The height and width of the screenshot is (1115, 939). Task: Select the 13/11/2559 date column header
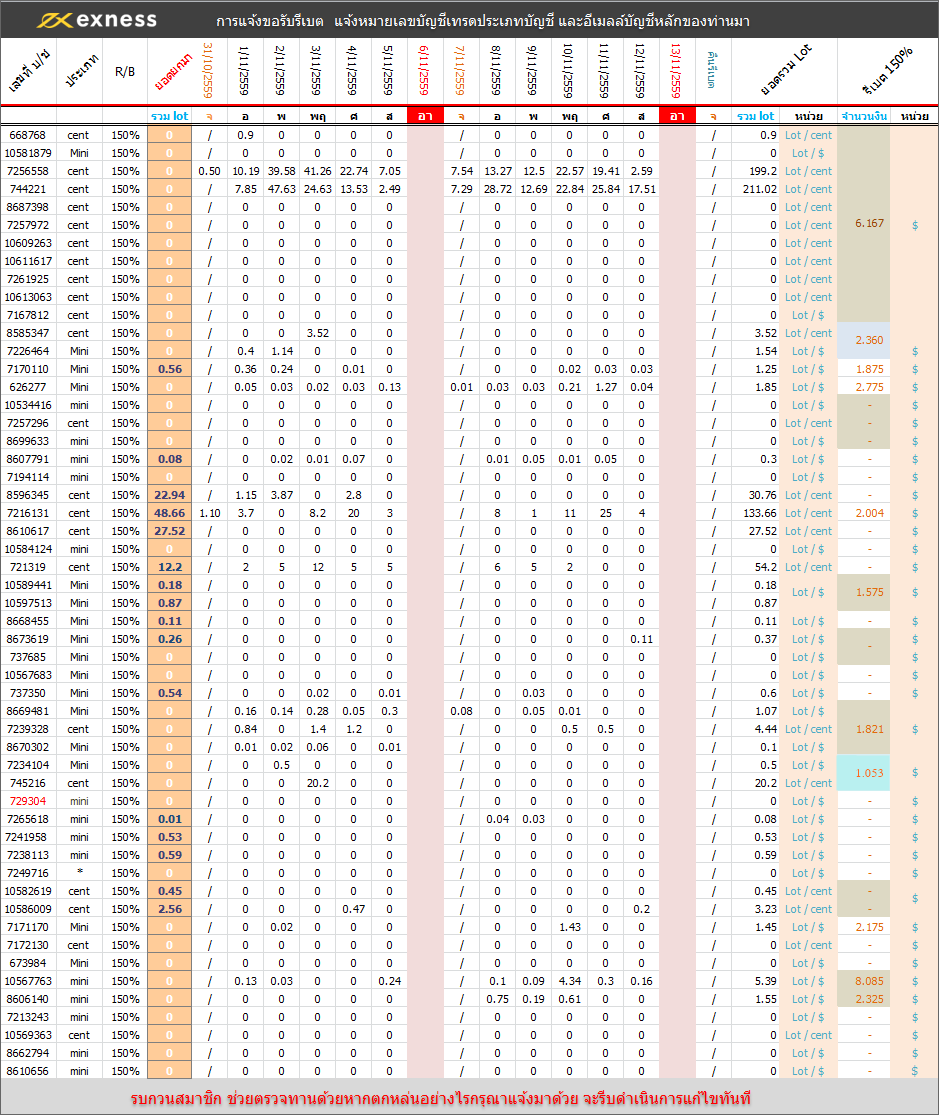tap(677, 70)
